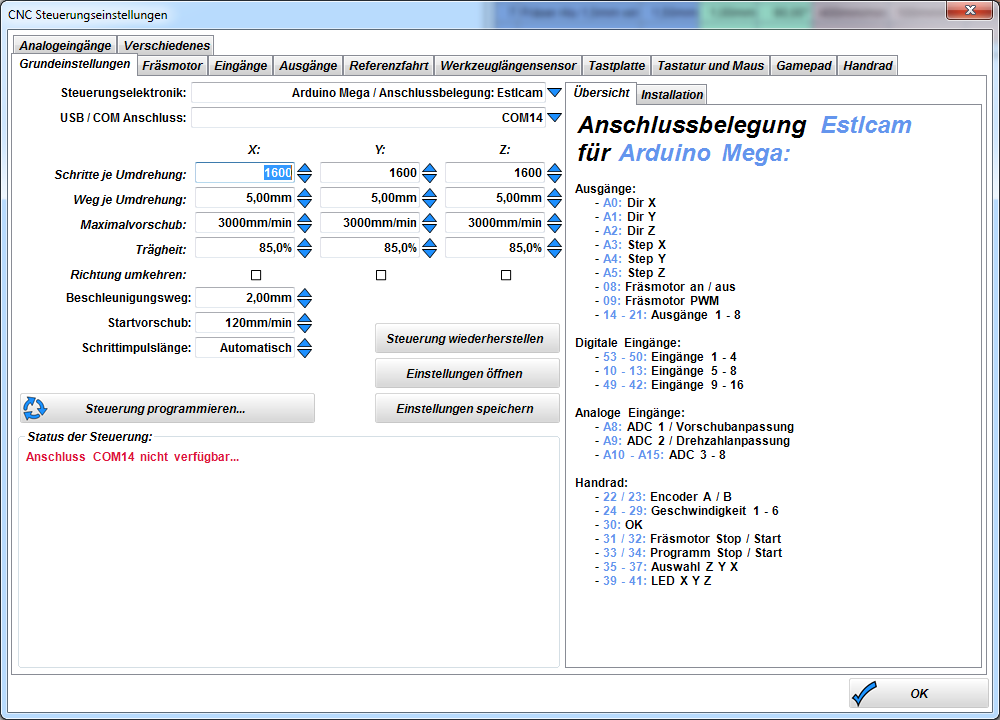Click the Startvorschub stepper arrows

(305, 323)
